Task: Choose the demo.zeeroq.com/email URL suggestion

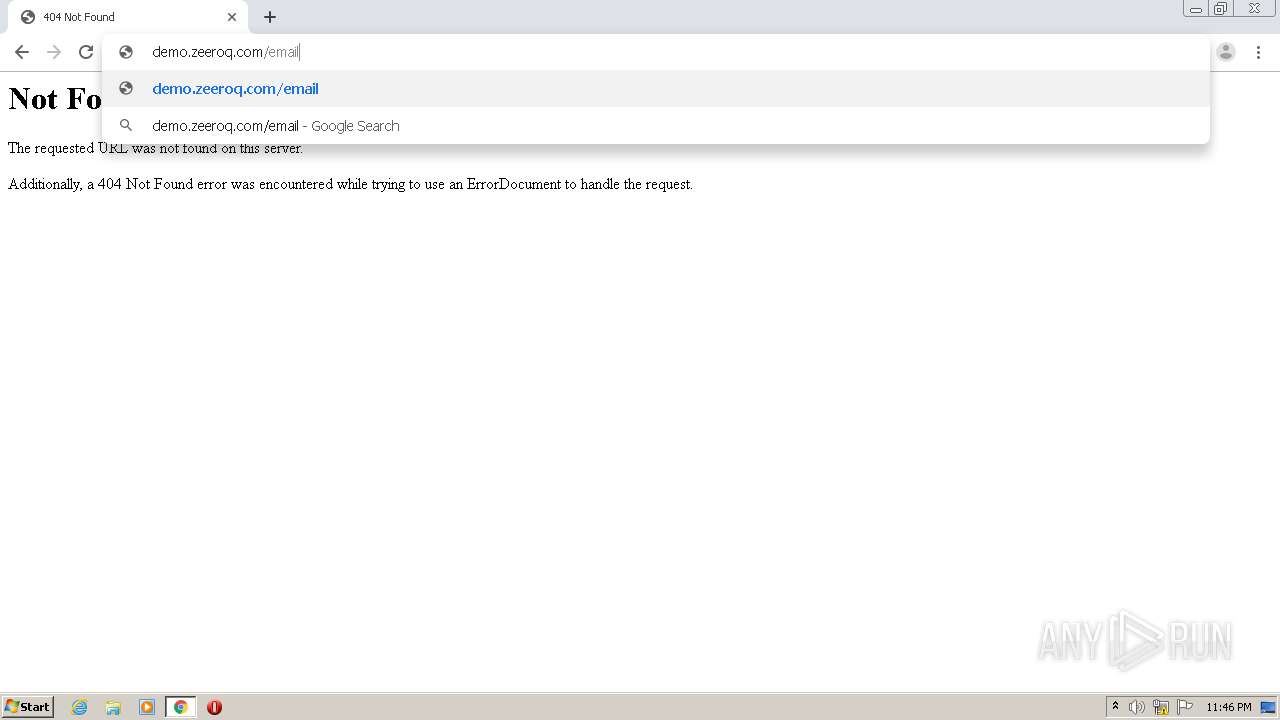Action: click(656, 89)
